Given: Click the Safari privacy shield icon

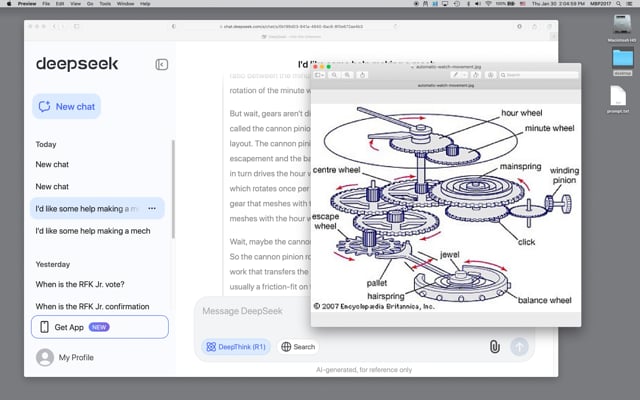Looking at the screenshot, I should pos(174,27).
